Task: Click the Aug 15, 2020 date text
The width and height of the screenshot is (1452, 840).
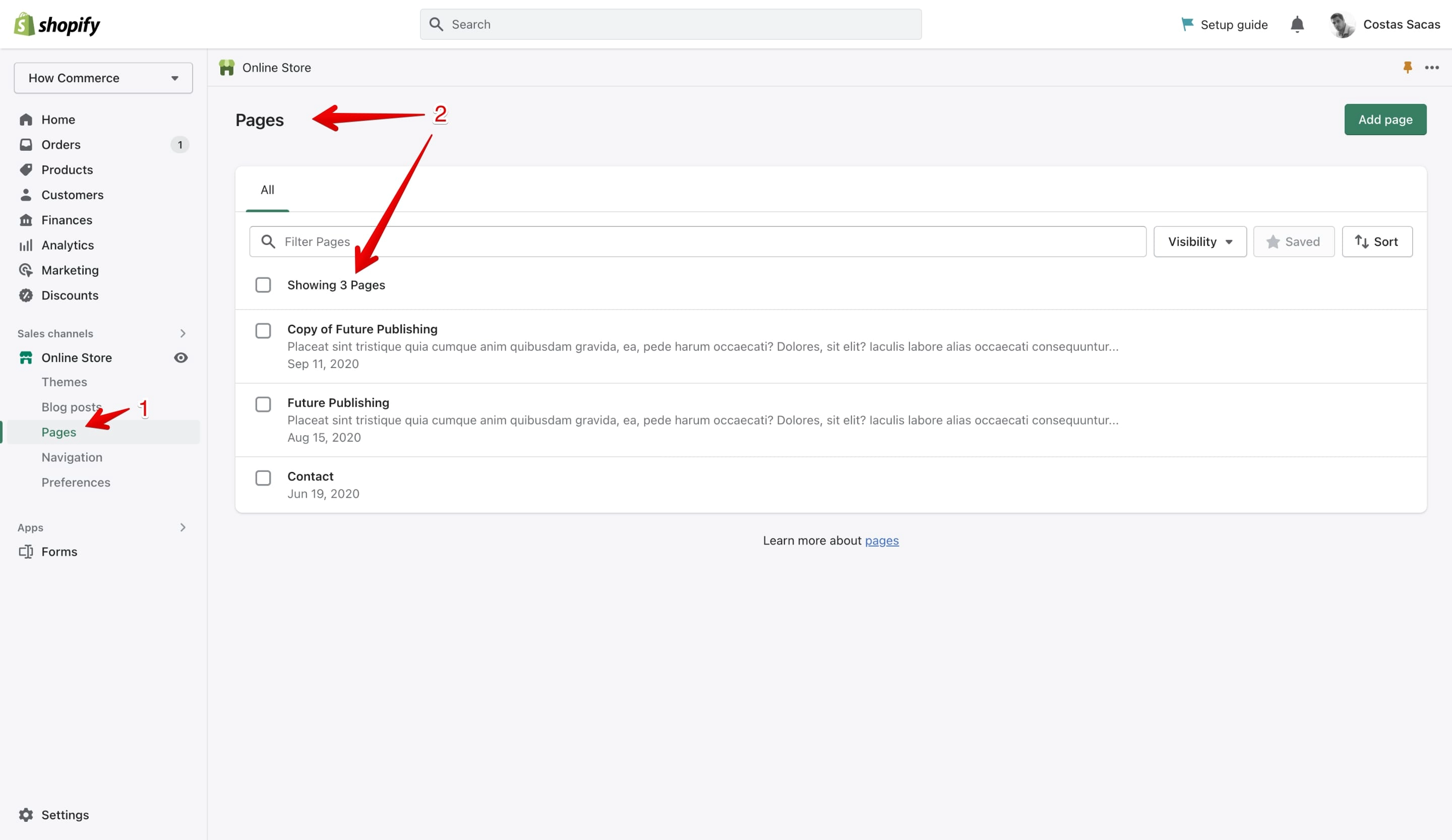Action: [x=324, y=438]
